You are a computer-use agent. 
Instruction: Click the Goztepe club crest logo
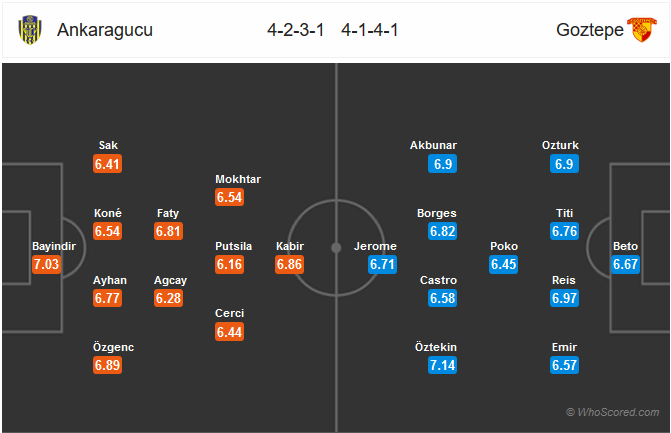tap(641, 30)
